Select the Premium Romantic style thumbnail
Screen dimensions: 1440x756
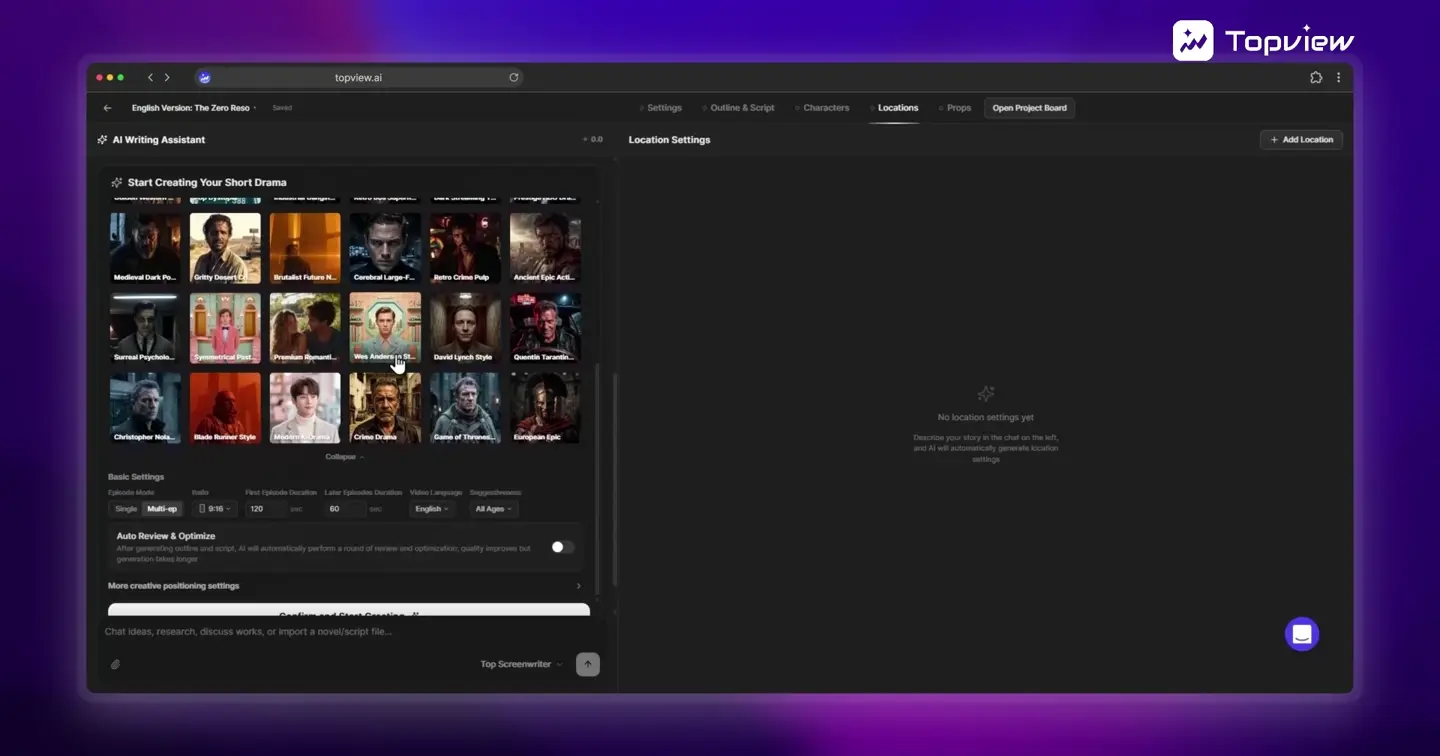coord(305,328)
